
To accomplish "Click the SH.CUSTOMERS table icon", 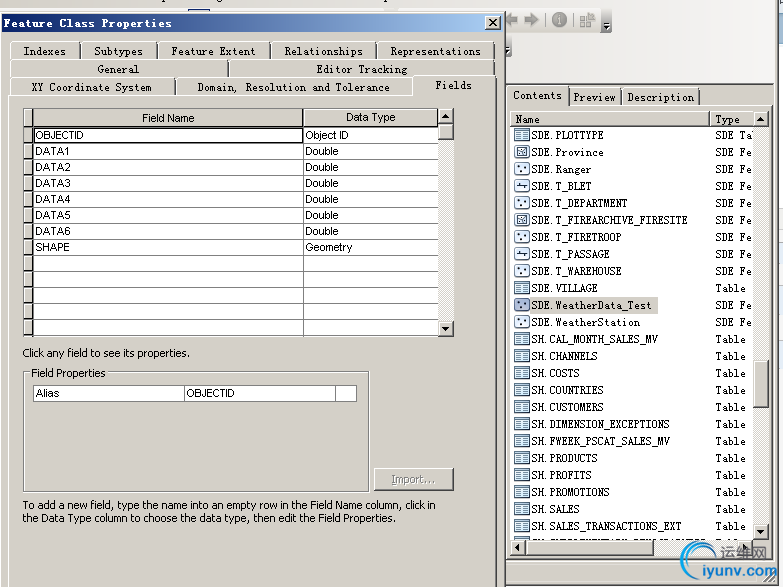I will (522, 407).
